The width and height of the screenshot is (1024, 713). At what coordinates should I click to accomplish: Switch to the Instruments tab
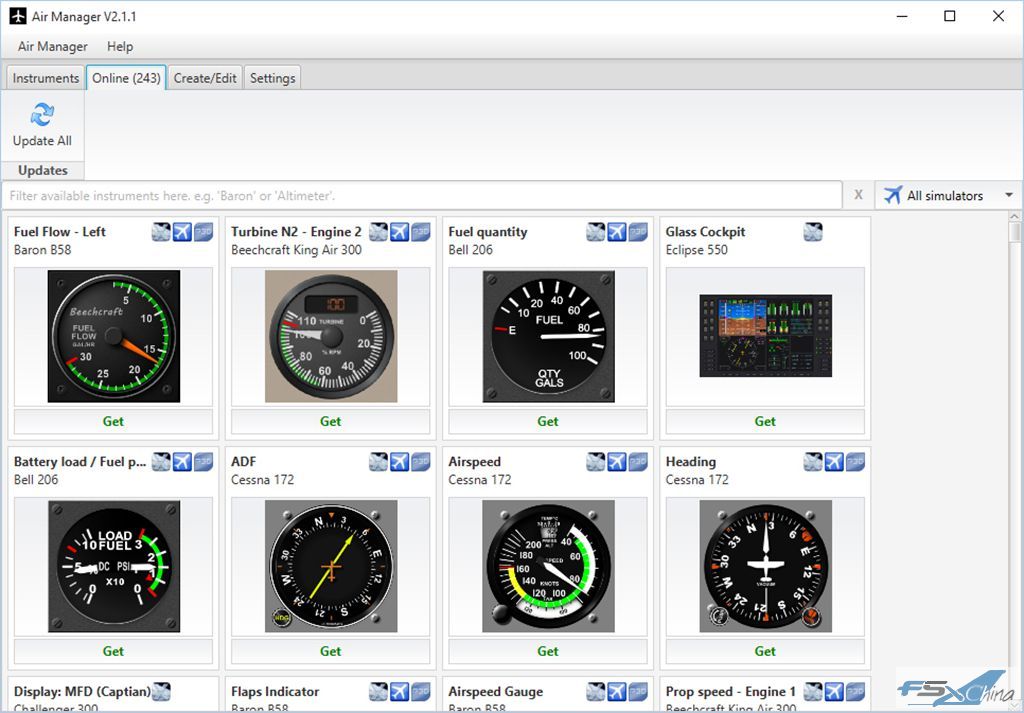(46, 78)
